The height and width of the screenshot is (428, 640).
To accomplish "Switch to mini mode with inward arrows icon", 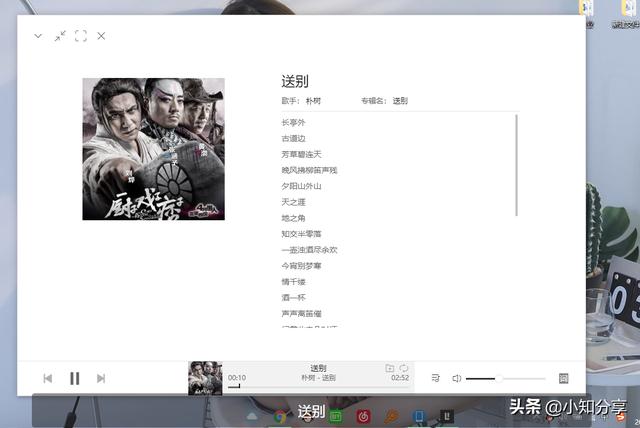I will coord(60,36).
